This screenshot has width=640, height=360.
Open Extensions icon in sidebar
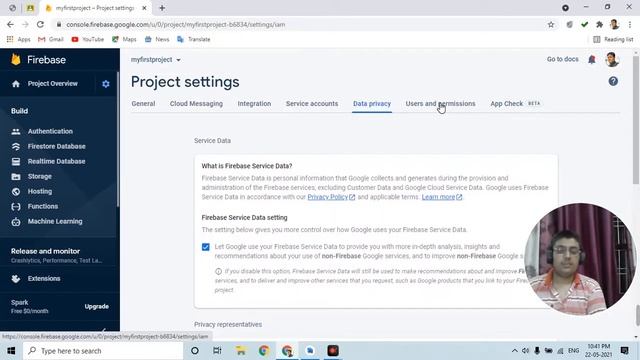click(x=16, y=279)
